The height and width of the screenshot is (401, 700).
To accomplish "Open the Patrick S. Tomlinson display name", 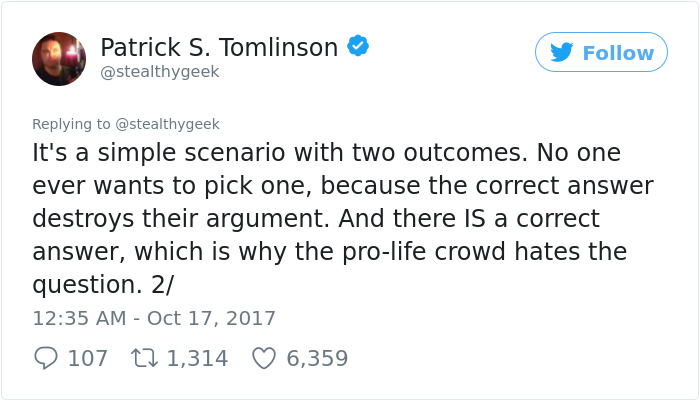I will [219, 47].
